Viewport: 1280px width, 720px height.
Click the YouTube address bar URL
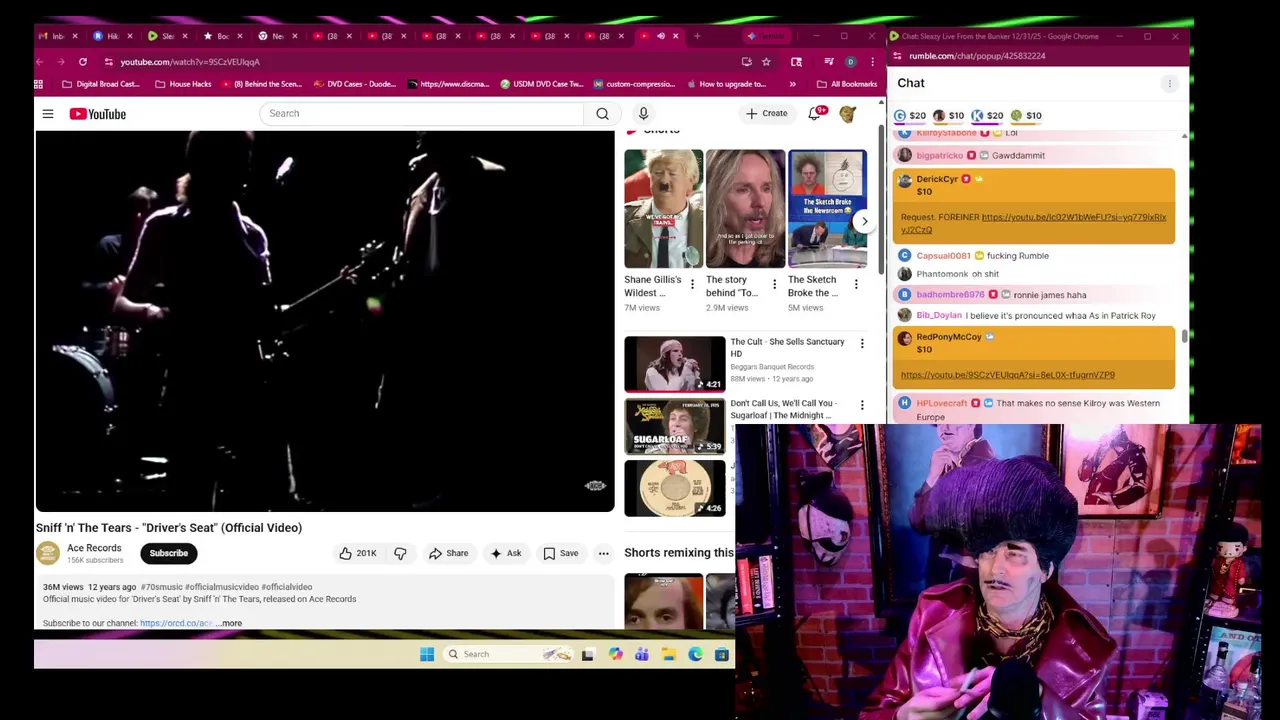[x=190, y=62]
